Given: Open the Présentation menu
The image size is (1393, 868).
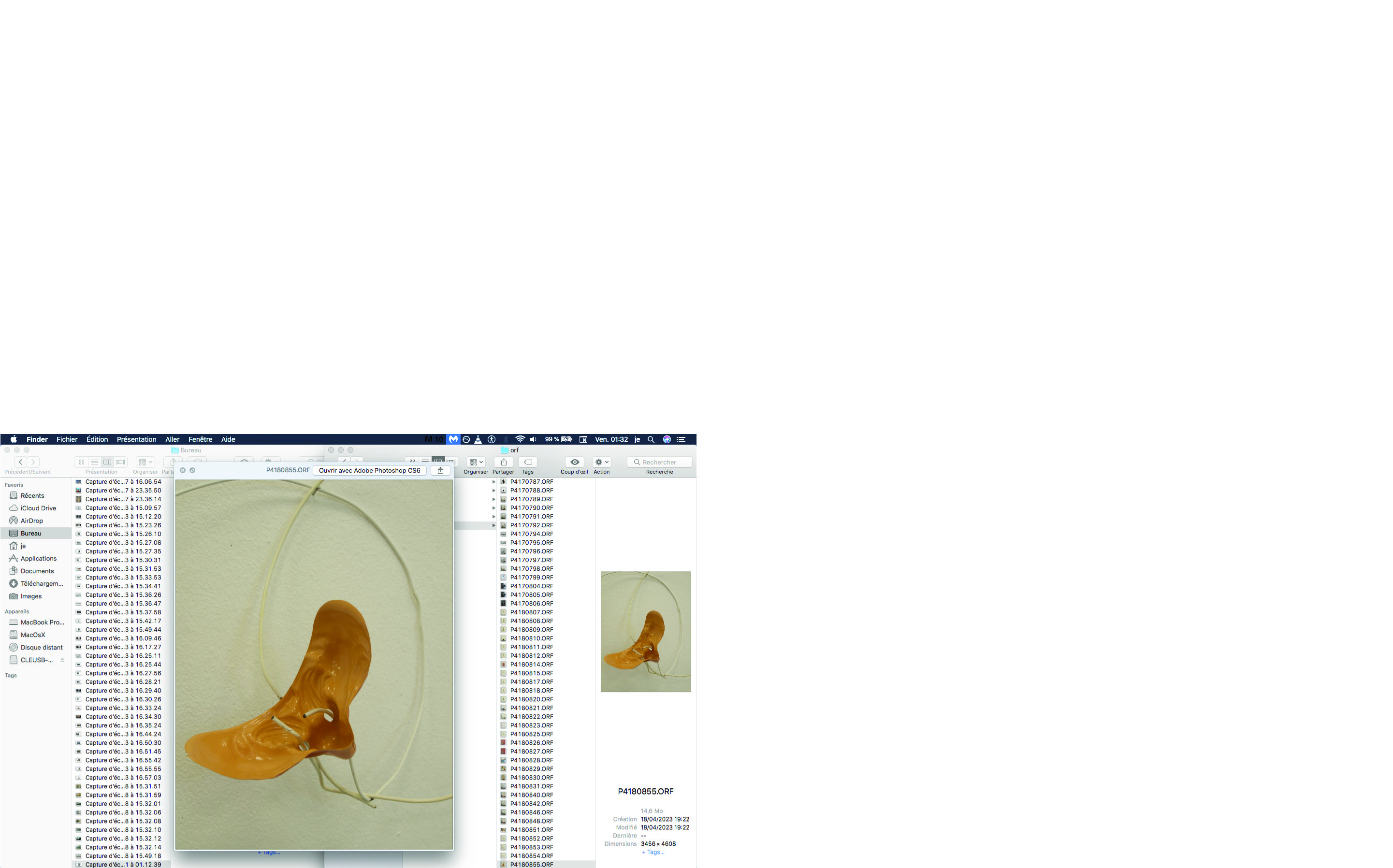Looking at the screenshot, I should click(136, 439).
